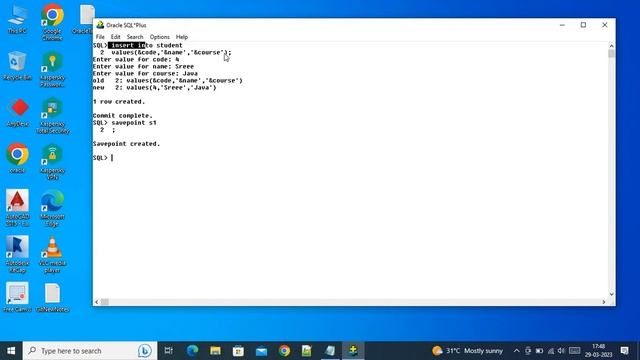Image resolution: width=640 pixels, height=360 pixels.
Task: Click 'Enter value for name: Sreee' line
Action: tap(143, 66)
